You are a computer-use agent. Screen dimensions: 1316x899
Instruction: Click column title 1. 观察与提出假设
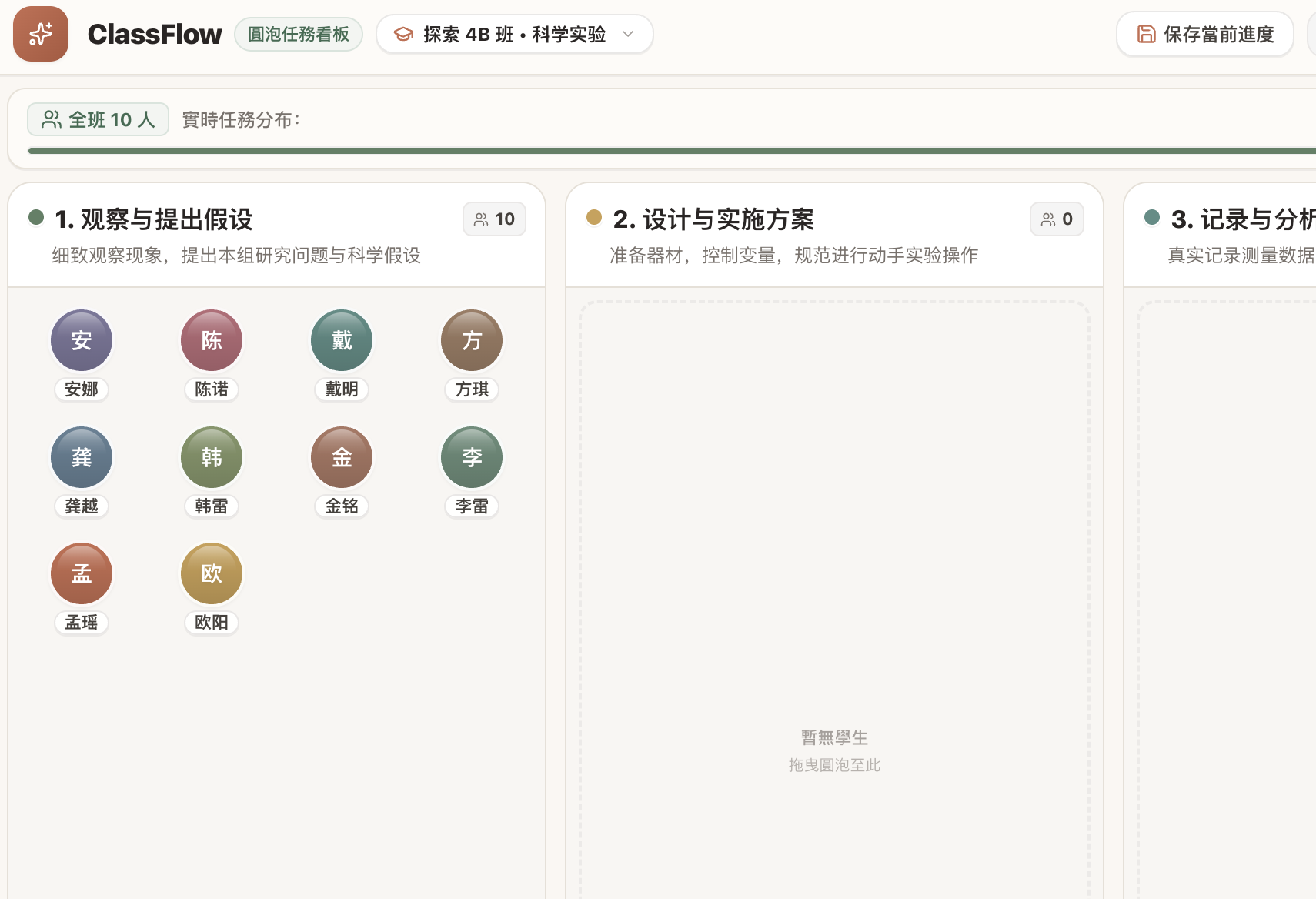(154, 219)
